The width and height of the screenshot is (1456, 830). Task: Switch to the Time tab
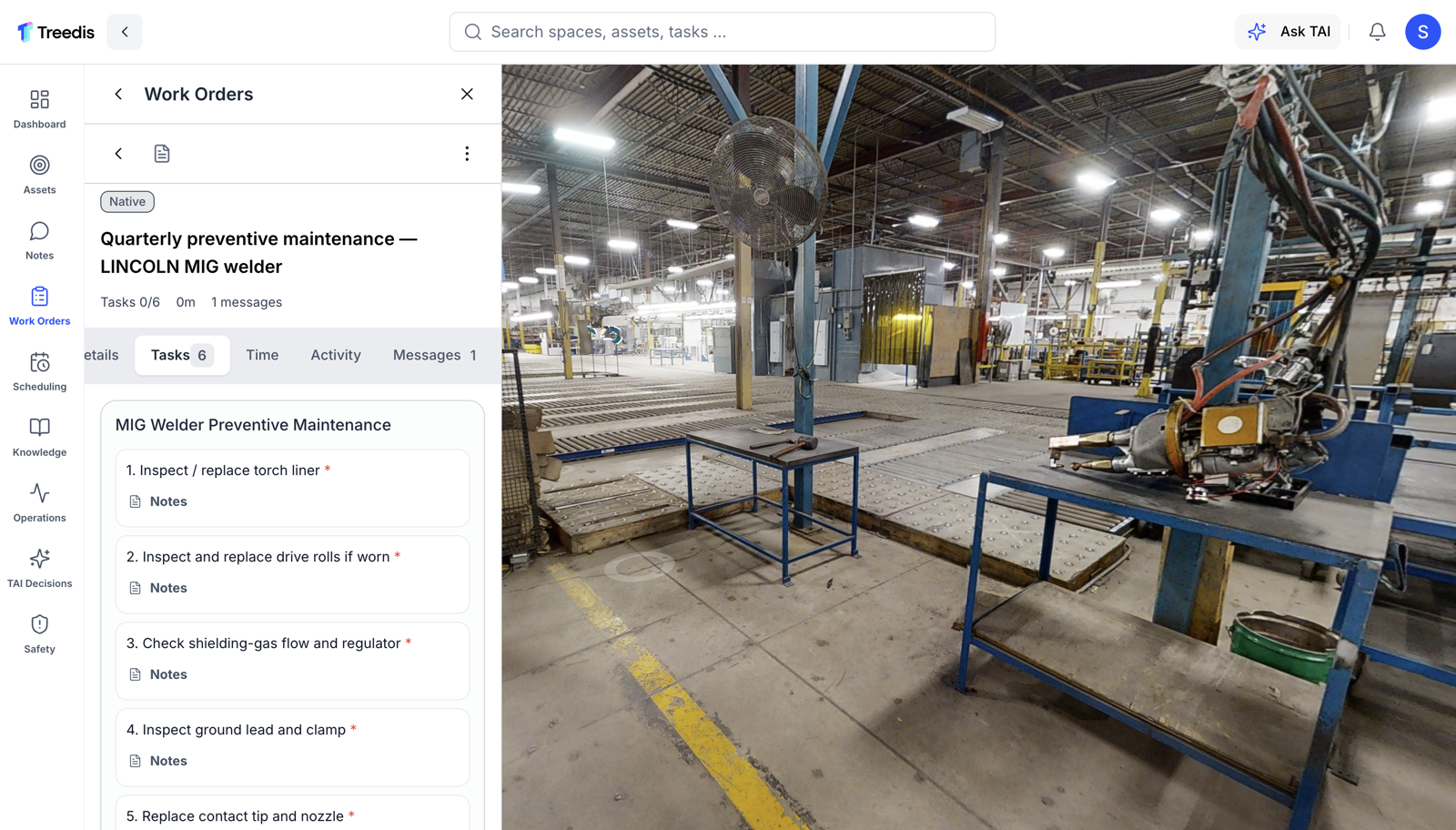coord(262,355)
